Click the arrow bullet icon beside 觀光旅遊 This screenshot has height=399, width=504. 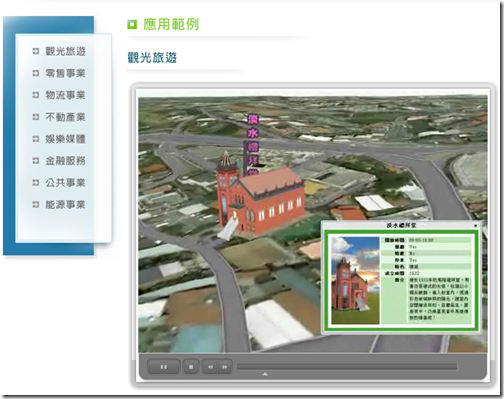pos(36,51)
